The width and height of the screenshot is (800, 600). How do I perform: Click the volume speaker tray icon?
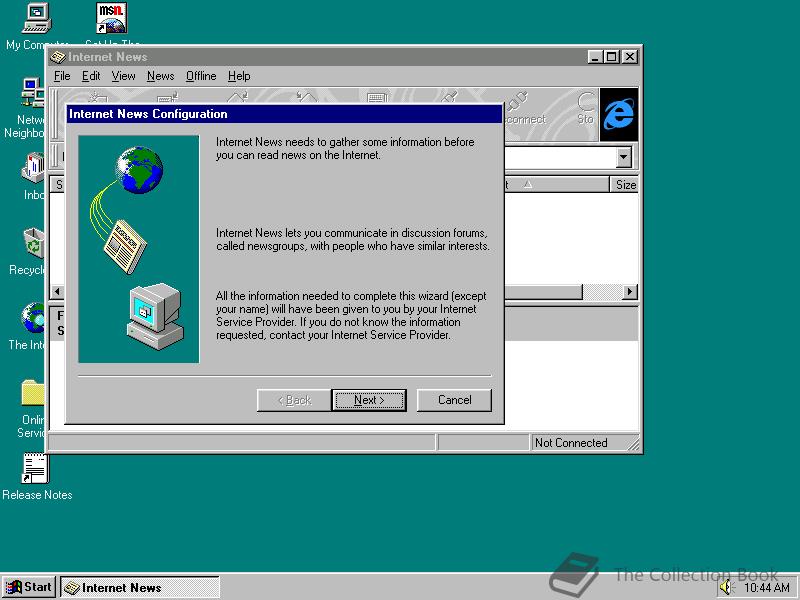tap(726, 588)
